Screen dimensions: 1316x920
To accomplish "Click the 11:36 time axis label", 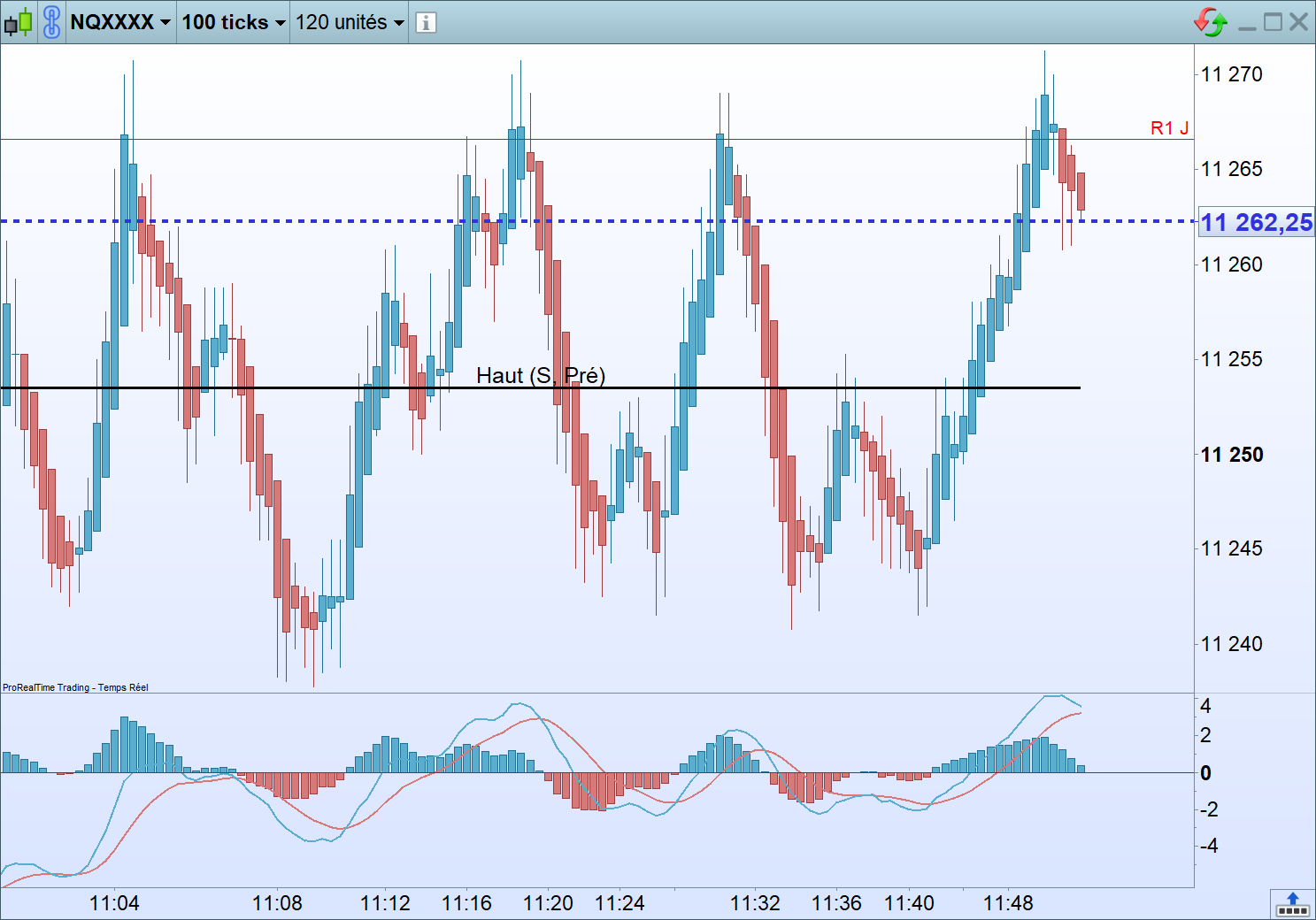I will 836,903.
